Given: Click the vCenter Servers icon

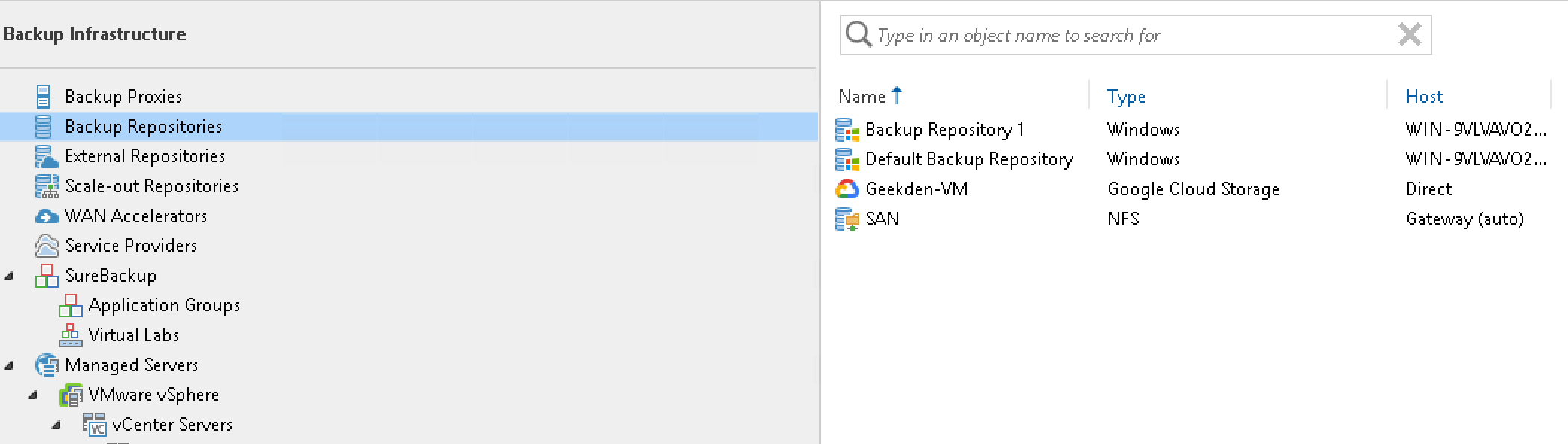Looking at the screenshot, I should [x=94, y=425].
